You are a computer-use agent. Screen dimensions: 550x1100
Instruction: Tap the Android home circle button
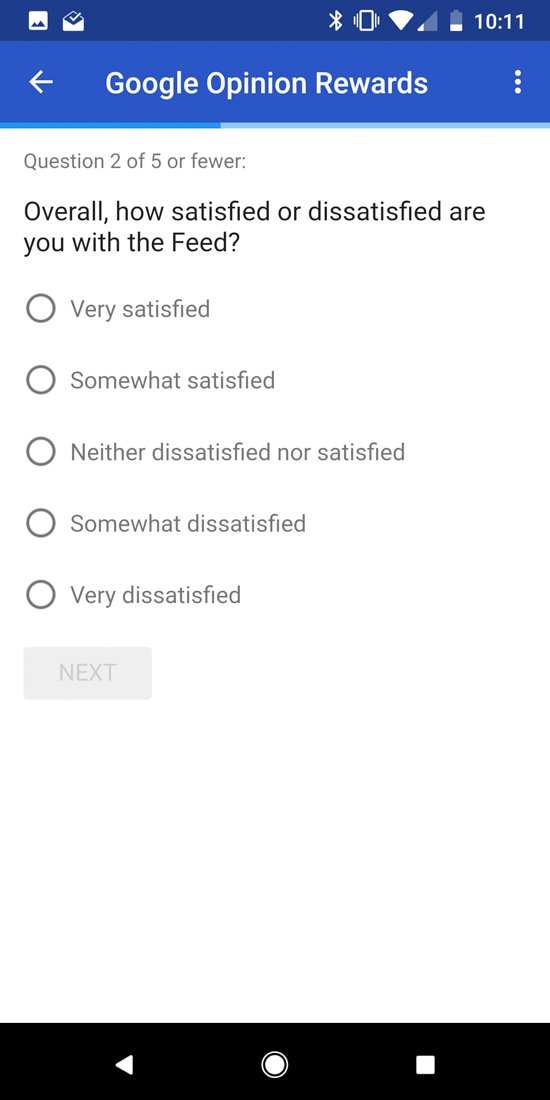coord(274,1064)
